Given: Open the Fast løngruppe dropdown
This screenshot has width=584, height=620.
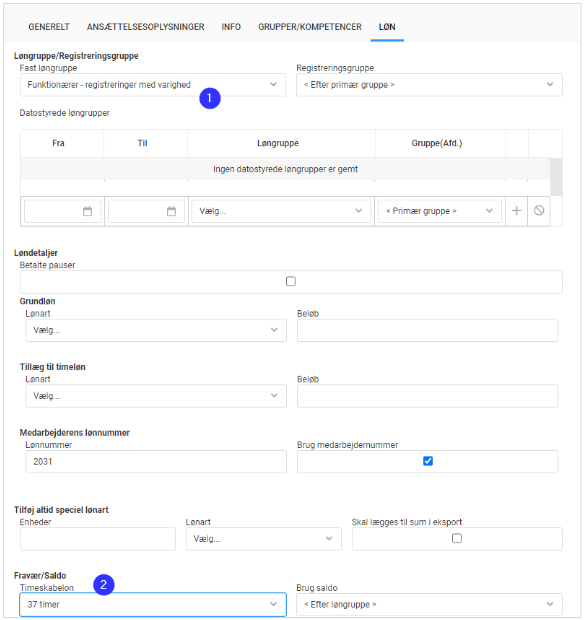Looking at the screenshot, I should [153, 85].
